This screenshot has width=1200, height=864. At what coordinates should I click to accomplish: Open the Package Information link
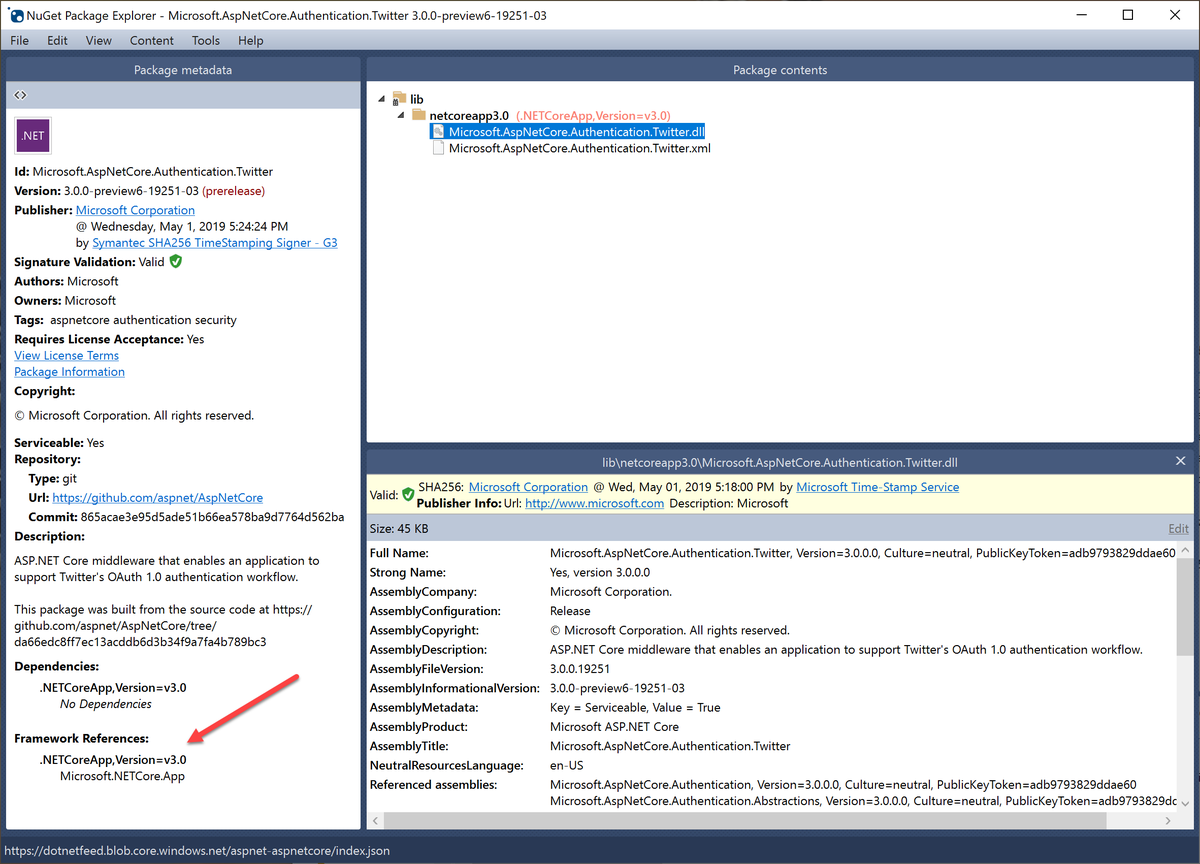pyautogui.click(x=69, y=371)
